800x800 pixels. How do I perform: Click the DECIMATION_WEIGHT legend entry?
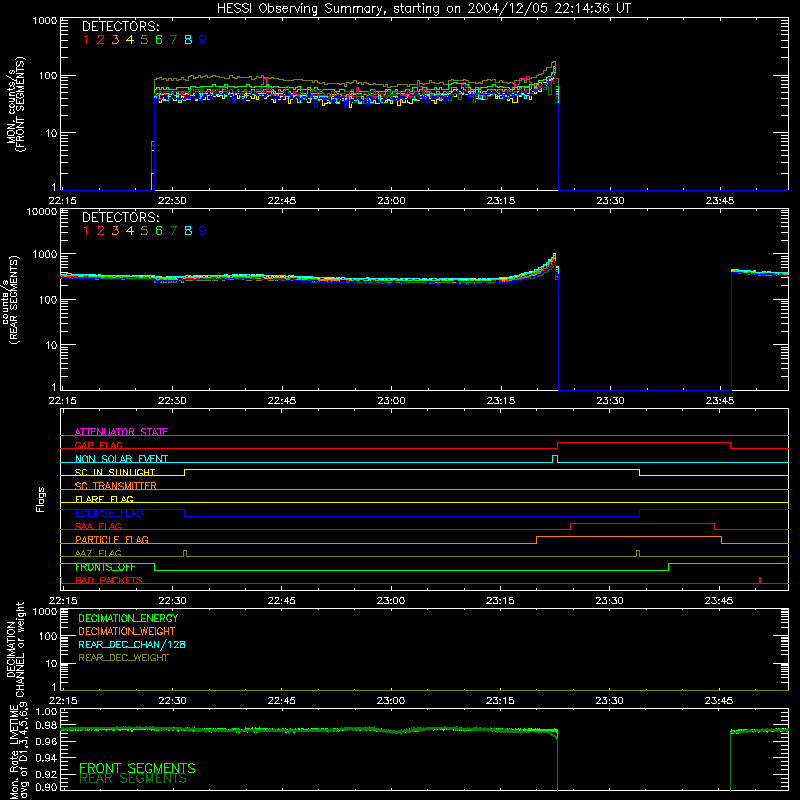127,631
